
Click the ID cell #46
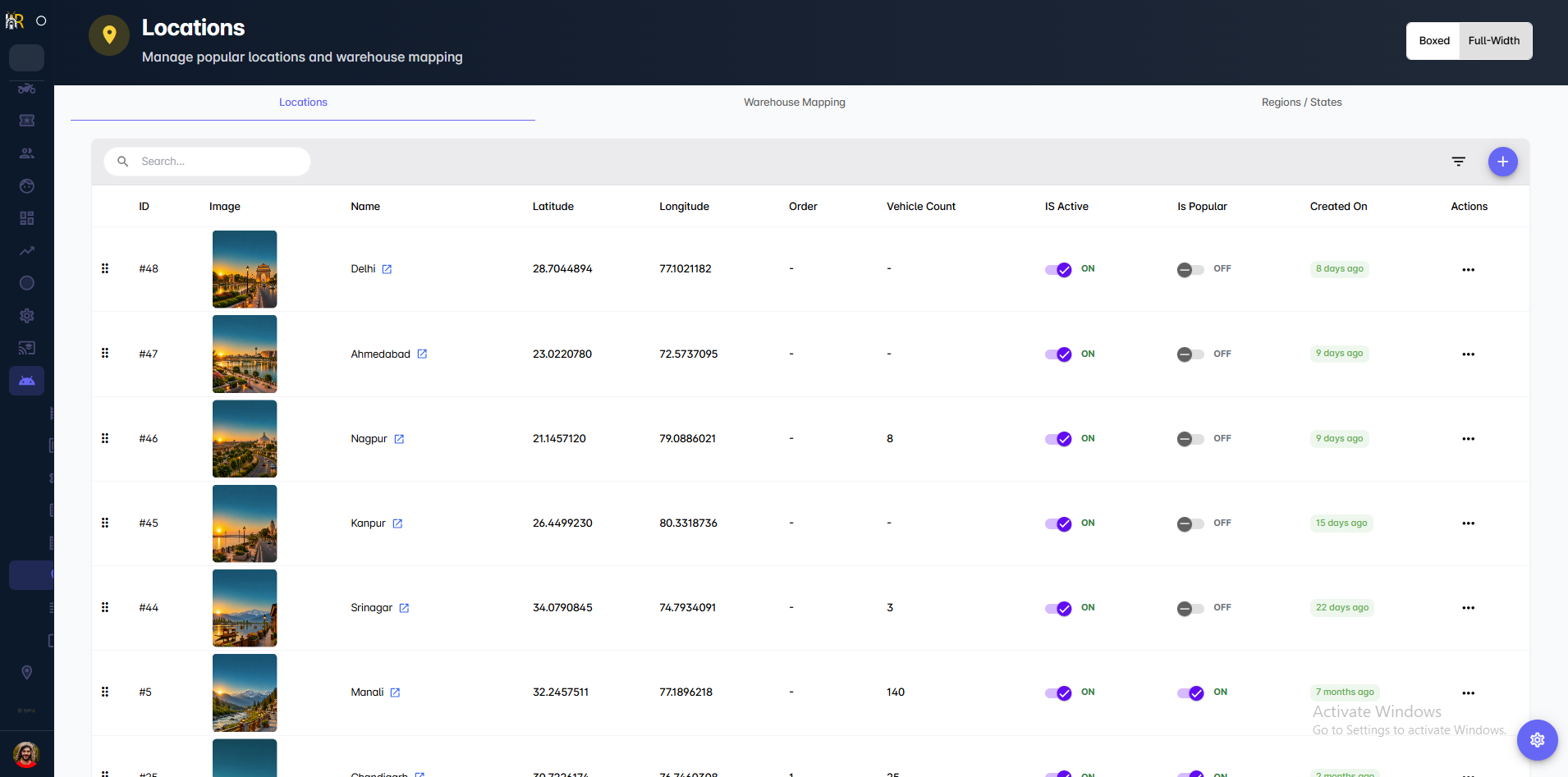(x=149, y=439)
